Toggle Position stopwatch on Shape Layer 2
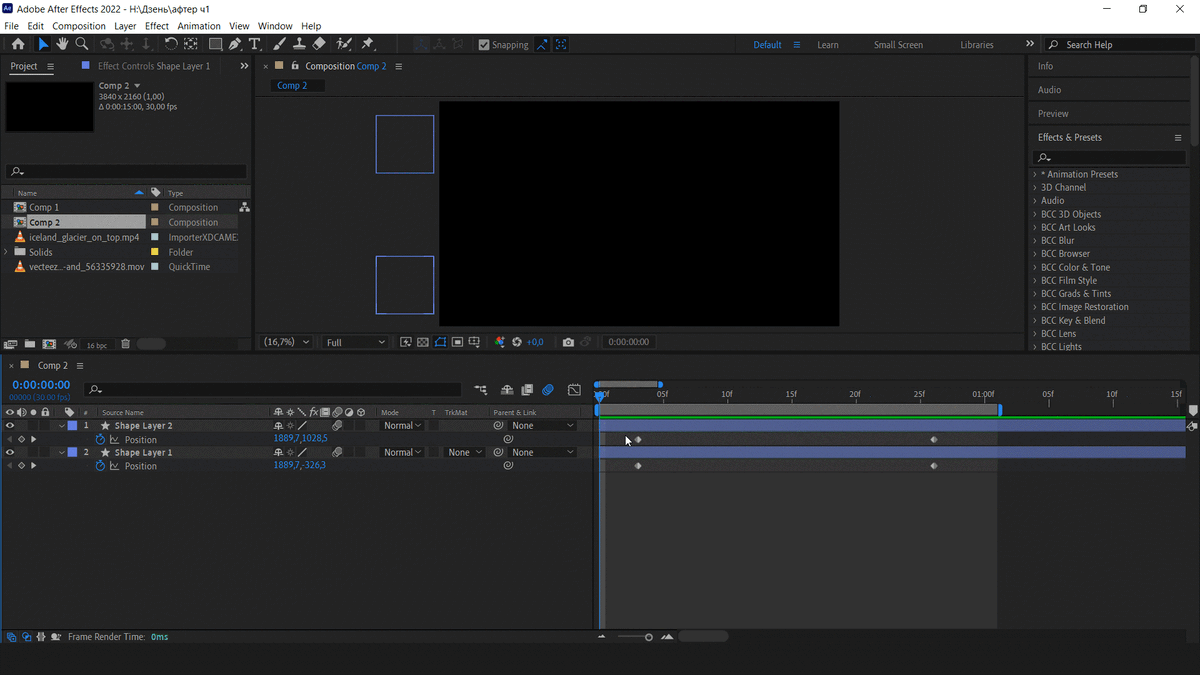 coord(100,439)
